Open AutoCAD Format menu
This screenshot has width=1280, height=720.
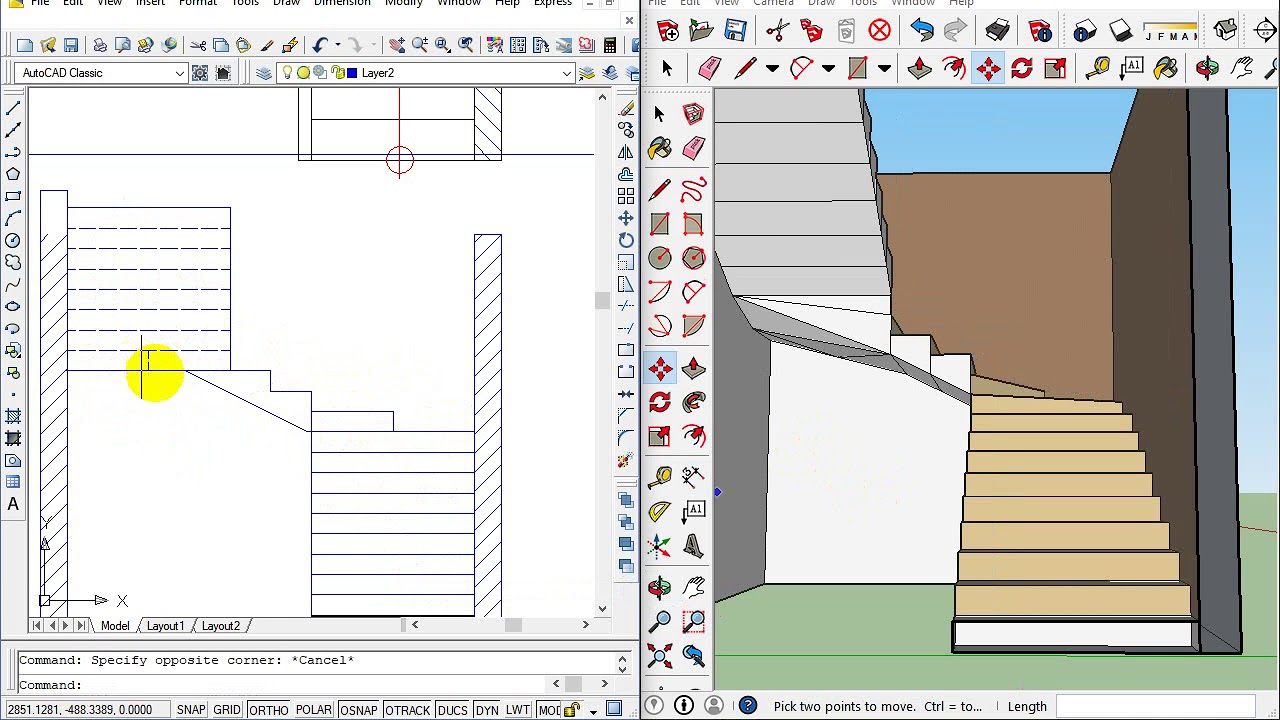coord(197,3)
